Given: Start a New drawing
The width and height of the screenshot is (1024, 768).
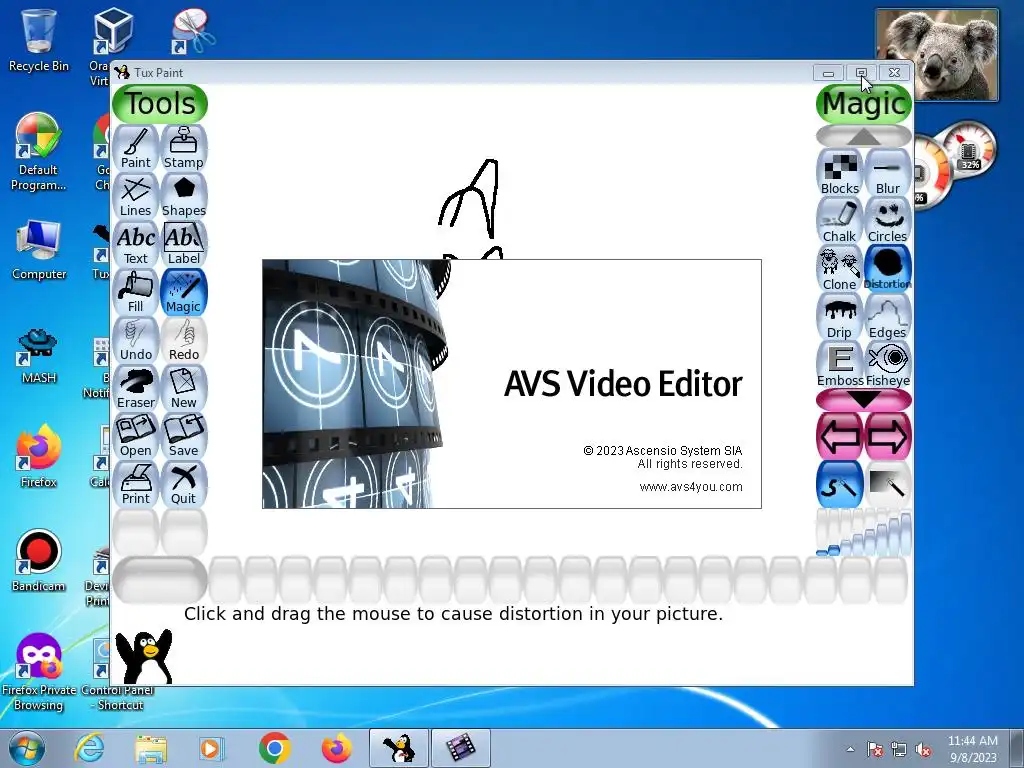Looking at the screenshot, I should [184, 388].
